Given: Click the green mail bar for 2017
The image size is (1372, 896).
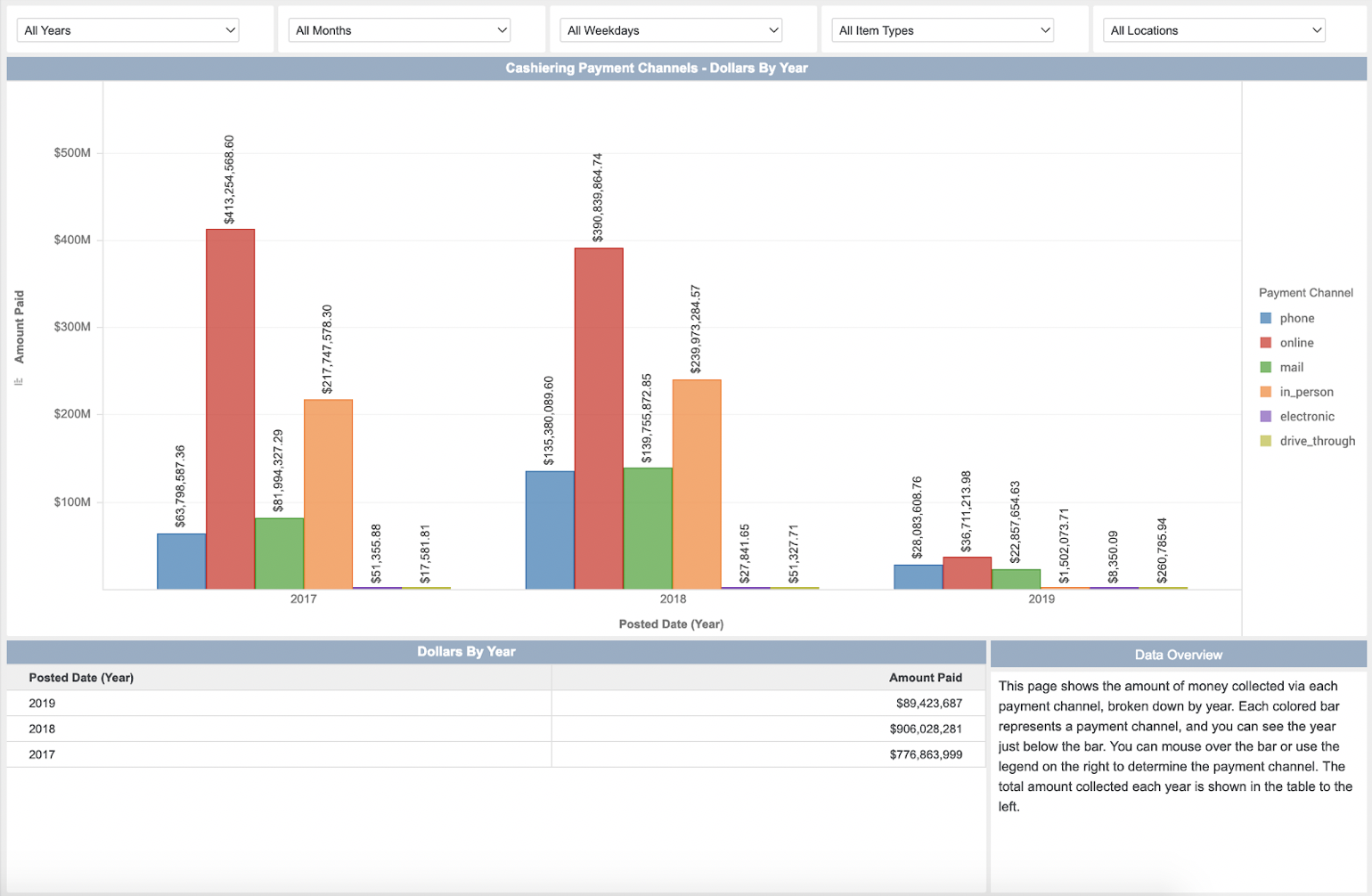Looking at the screenshot, I should pos(279,553).
